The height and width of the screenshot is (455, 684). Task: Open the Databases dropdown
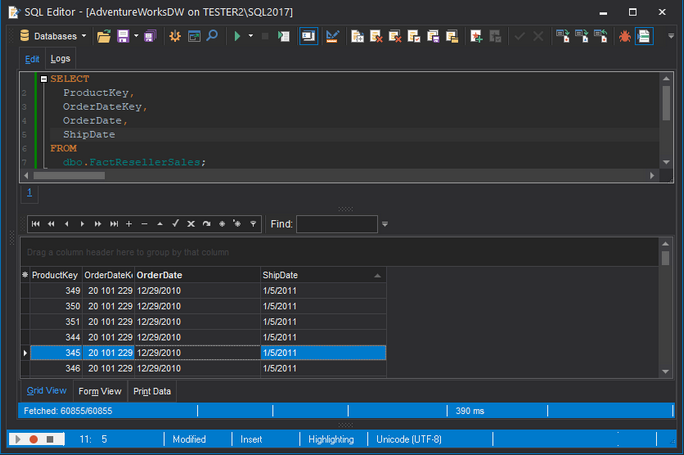(53, 36)
